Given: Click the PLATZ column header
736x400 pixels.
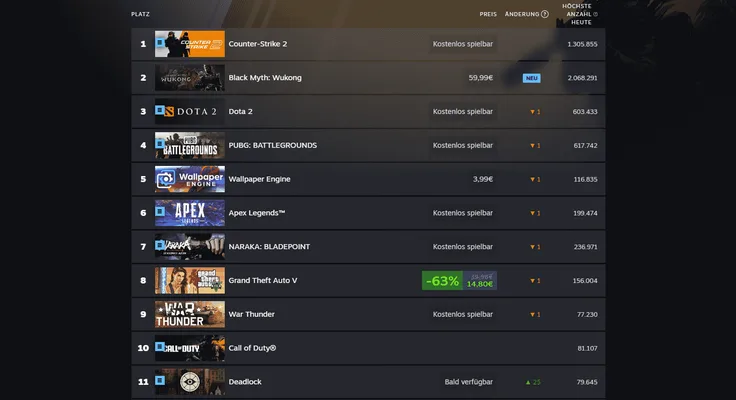Looking at the screenshot, I should pyautogui.click(x=140, y=14).
